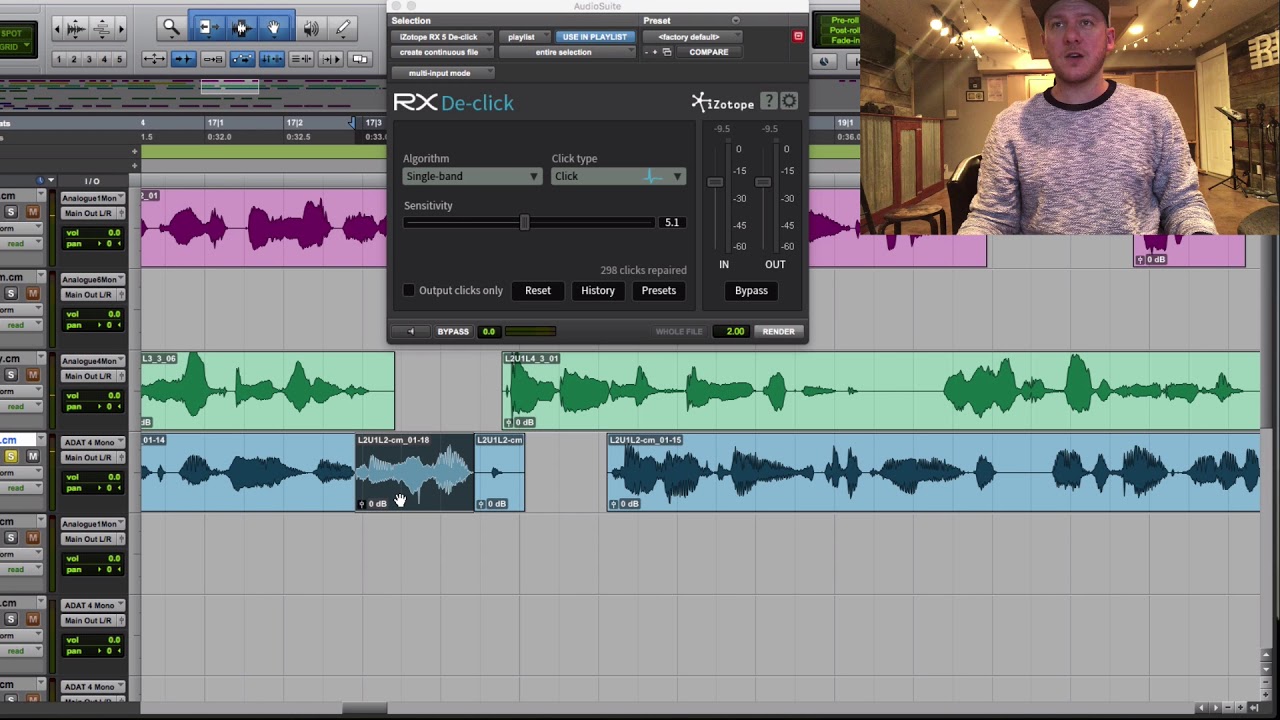Enable the Output clicks only checkbox

click(x=409, y=290)
